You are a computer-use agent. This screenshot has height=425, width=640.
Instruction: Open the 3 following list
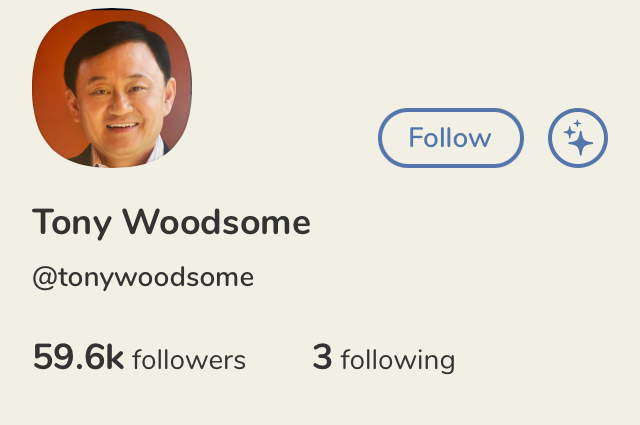point(384,358)
